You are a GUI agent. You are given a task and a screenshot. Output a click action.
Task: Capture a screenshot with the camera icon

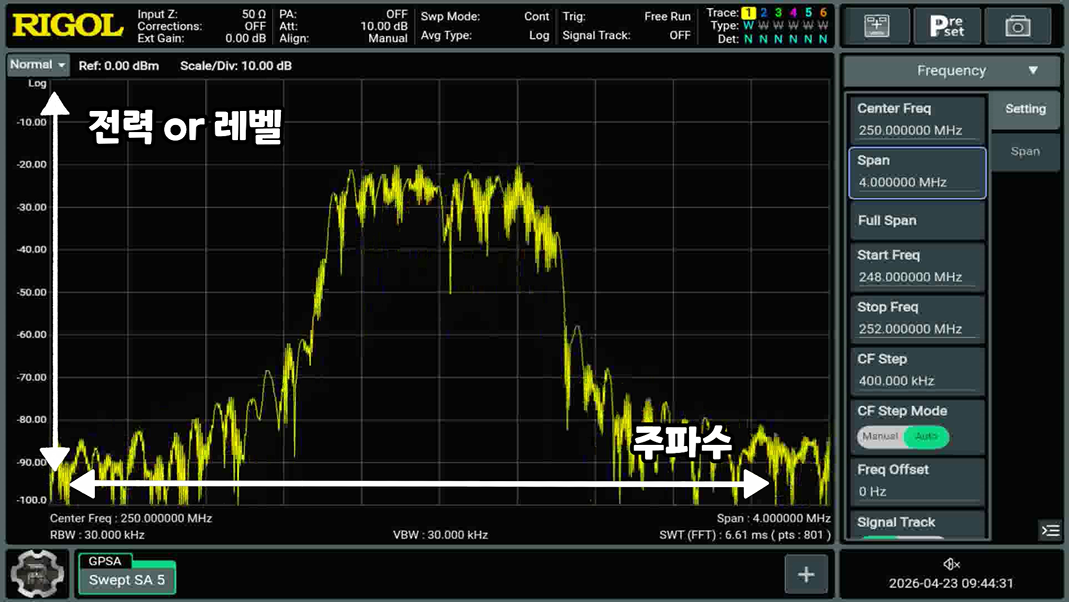point(1017,26)
